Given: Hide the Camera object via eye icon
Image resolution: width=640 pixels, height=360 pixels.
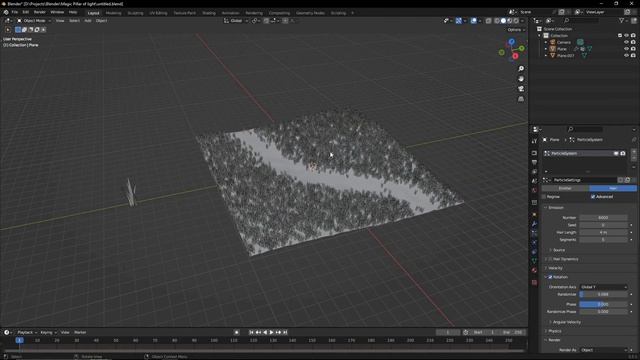Looking at the screenshot, I should [x=626, y=42].
